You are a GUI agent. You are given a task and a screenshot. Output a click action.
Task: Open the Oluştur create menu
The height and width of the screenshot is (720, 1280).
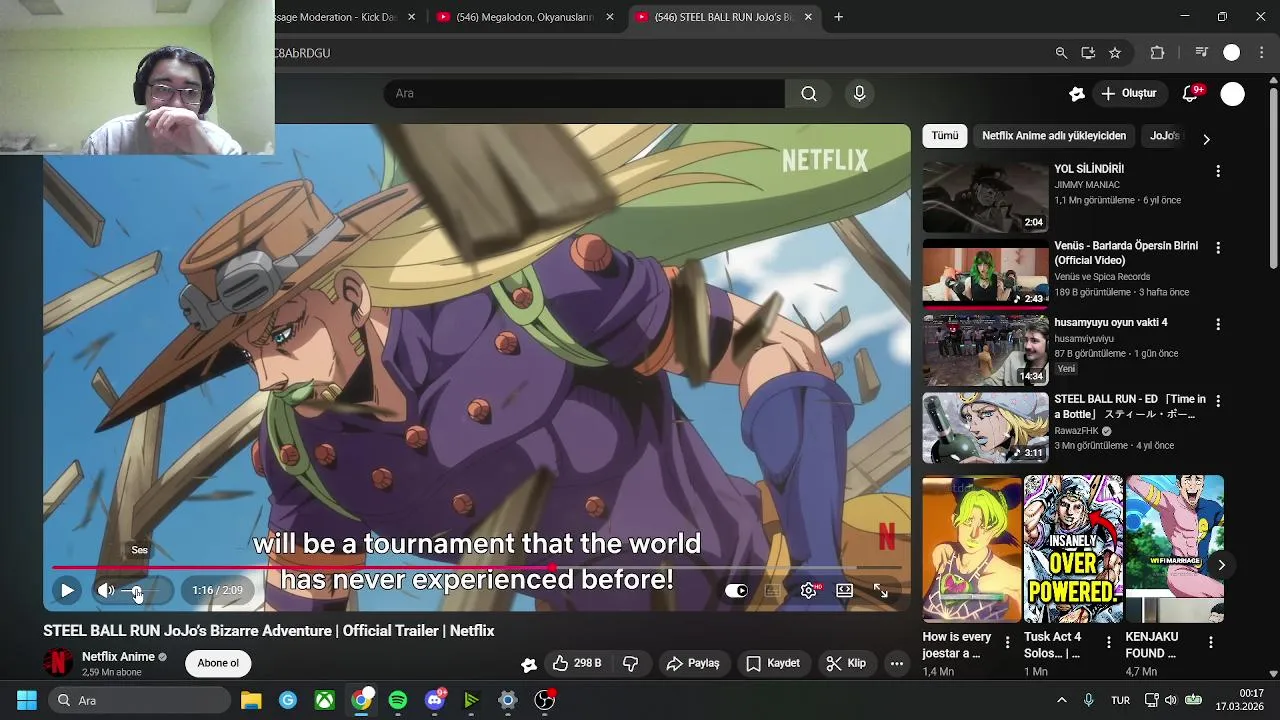pyautogui.click(x=1129, y=94)
